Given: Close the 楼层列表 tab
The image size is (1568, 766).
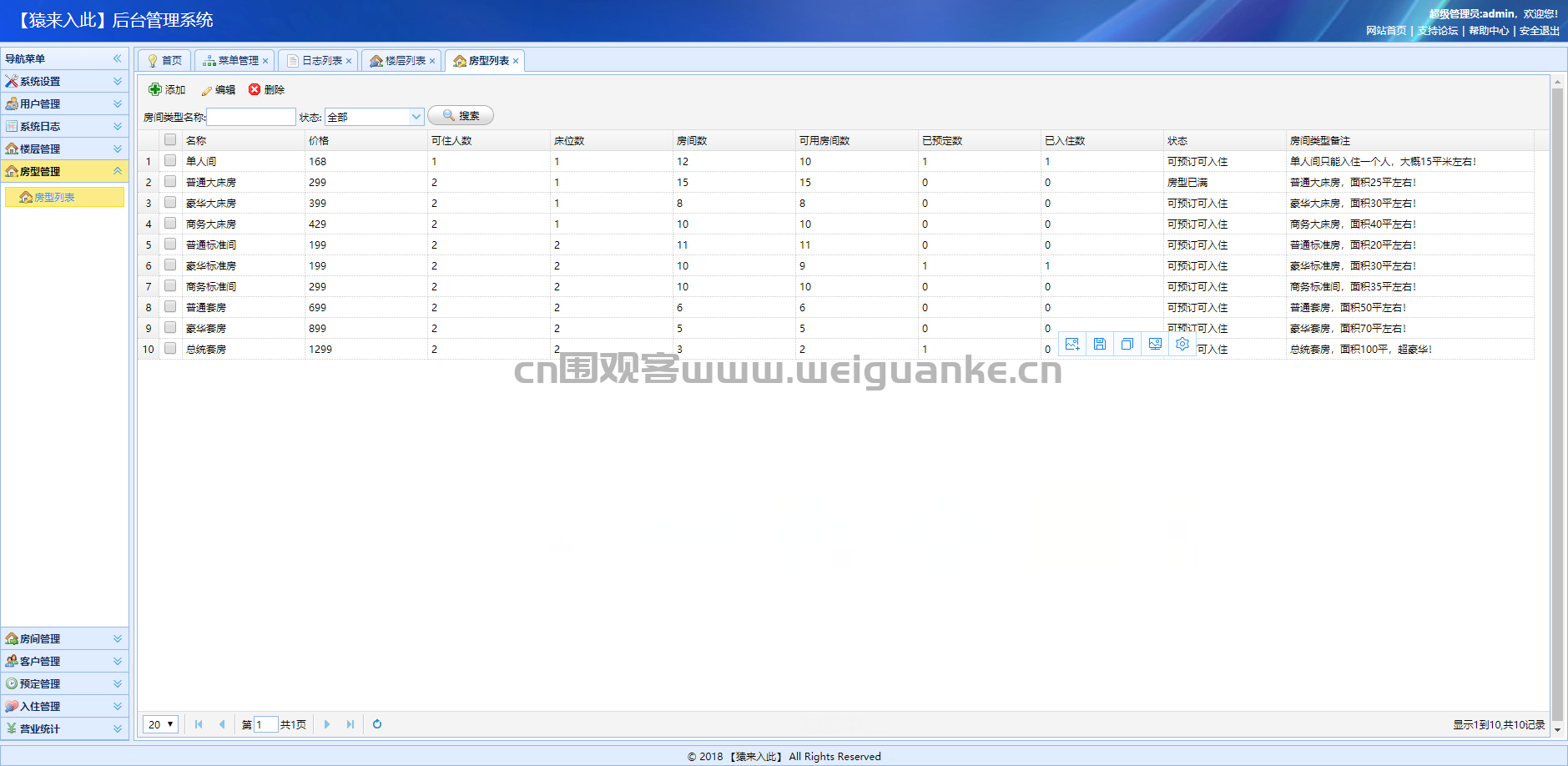Looking at the screenshot, I should (x=432, y=61).
